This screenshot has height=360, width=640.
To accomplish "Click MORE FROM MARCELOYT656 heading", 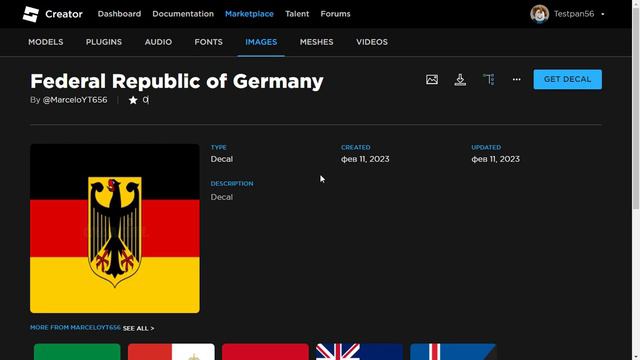I will coord(75,327).
